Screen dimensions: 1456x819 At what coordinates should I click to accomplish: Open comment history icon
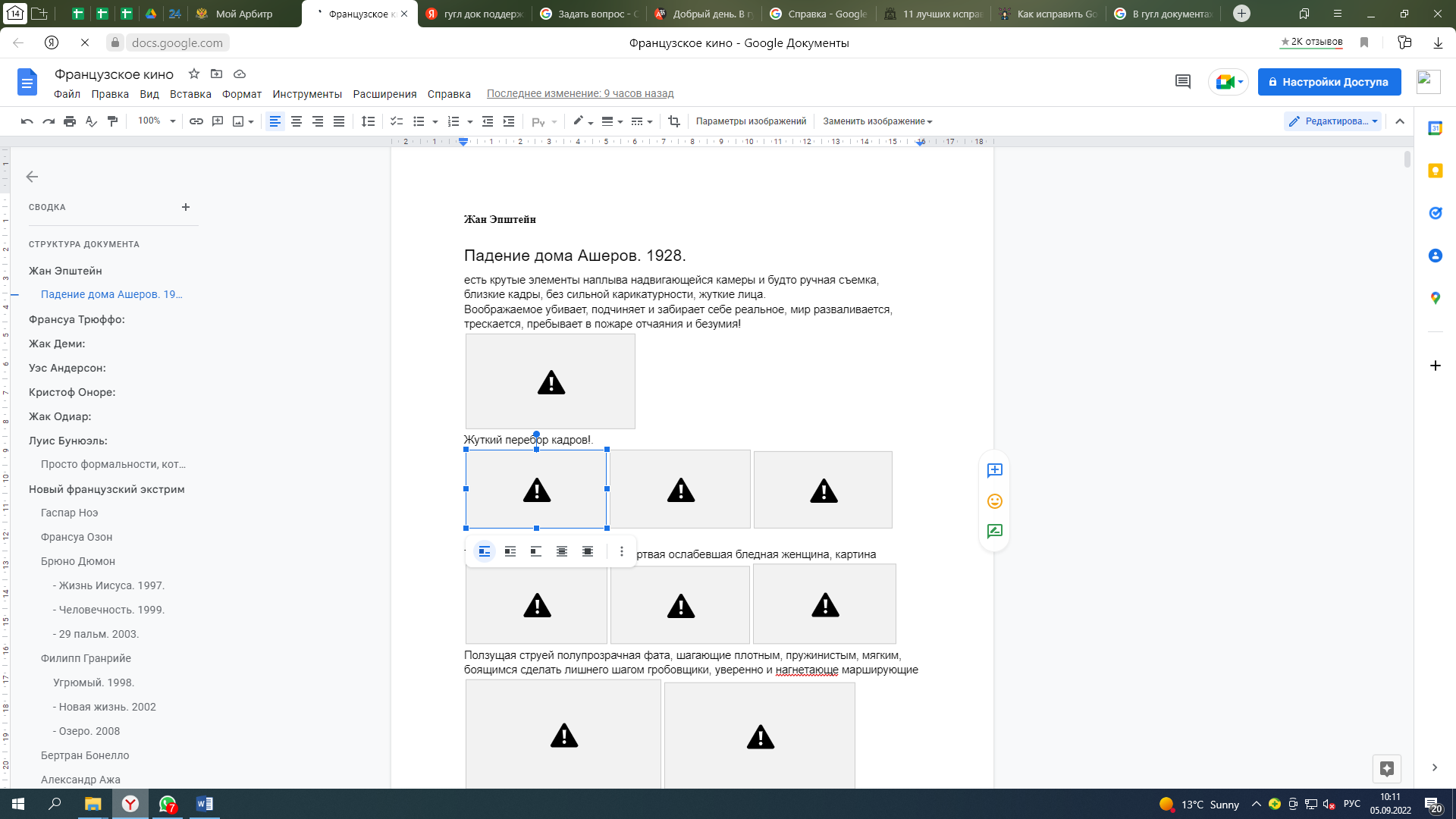pos(1182,82)
